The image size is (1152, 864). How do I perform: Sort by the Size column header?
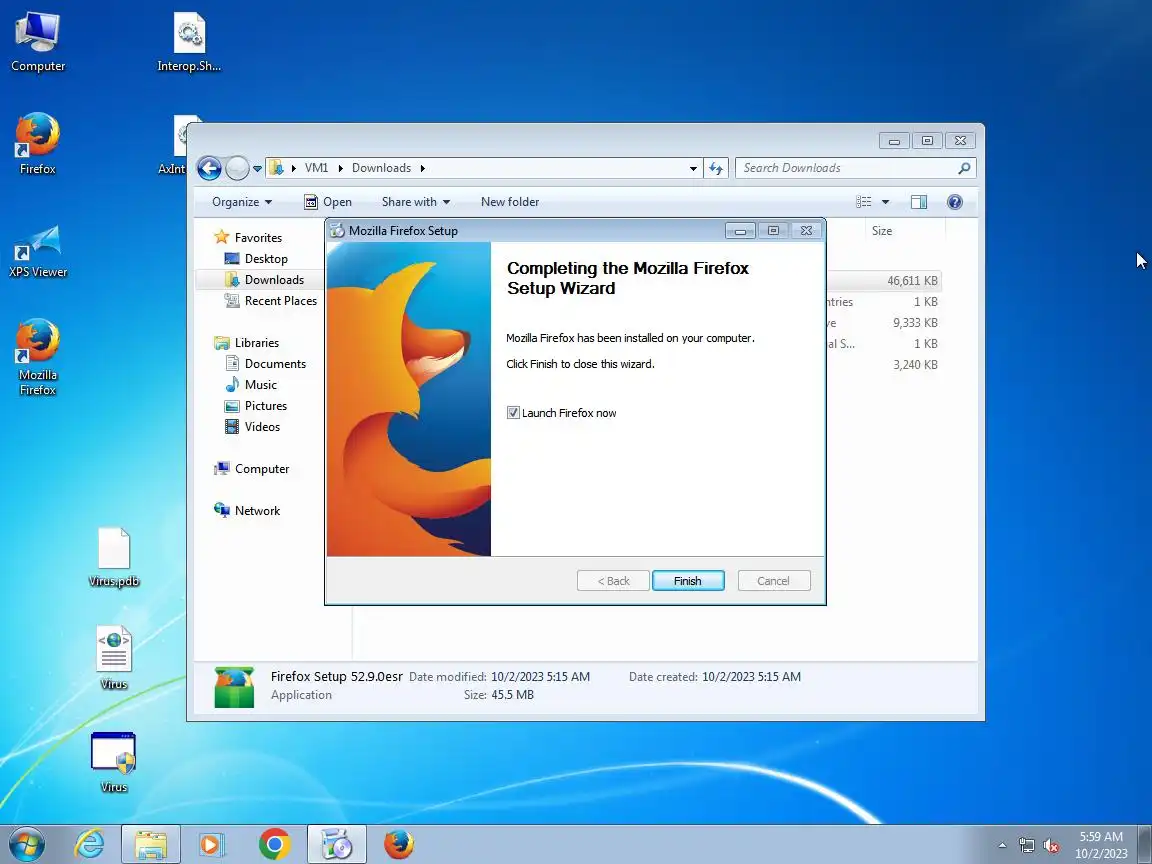[882, 231]
